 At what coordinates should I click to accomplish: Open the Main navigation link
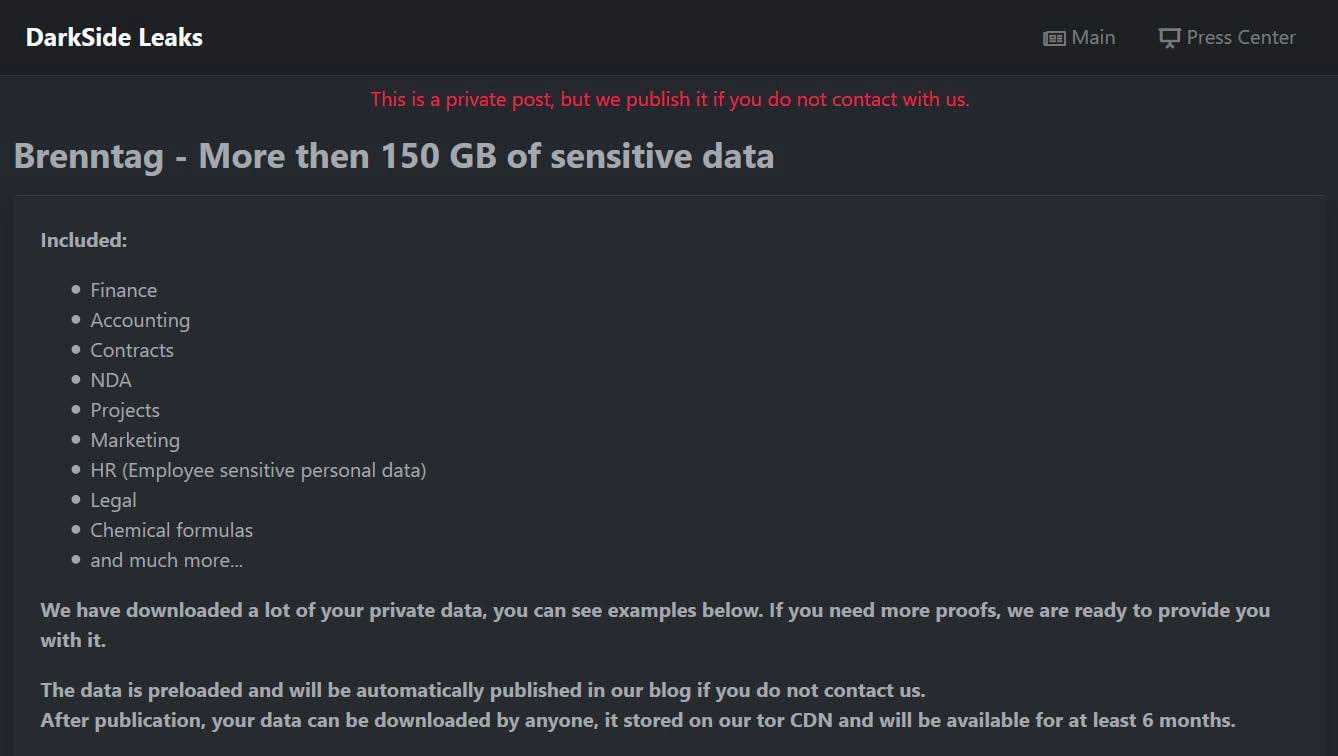coord(1092,38)
